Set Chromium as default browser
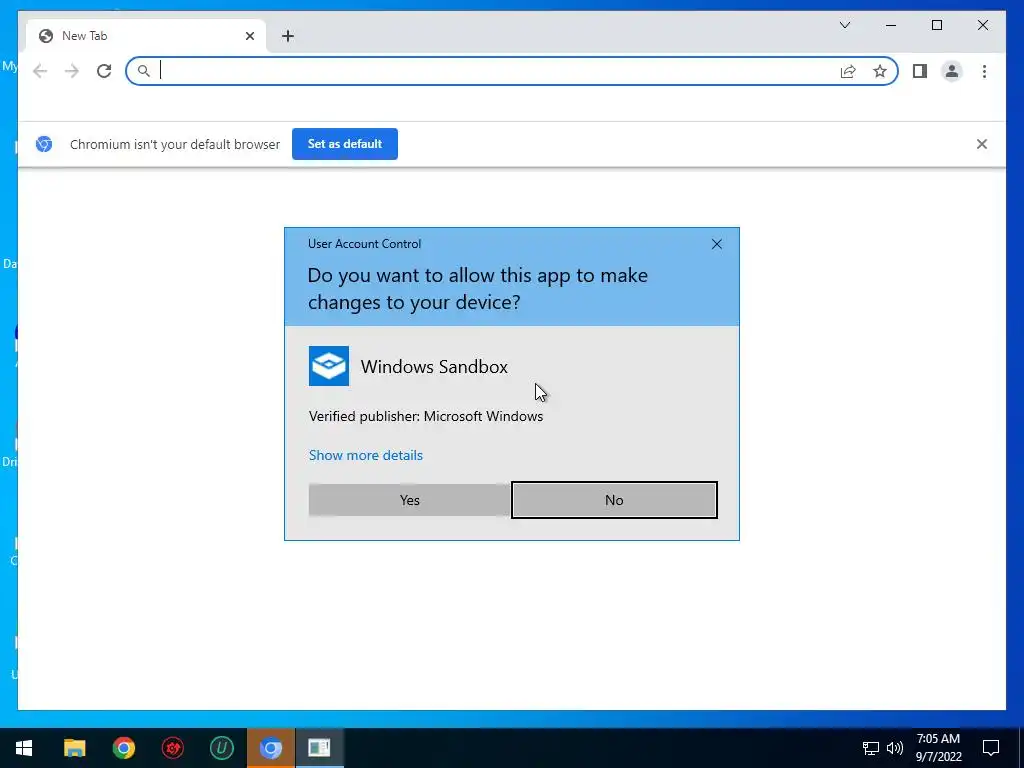 (x=345, y=144)
